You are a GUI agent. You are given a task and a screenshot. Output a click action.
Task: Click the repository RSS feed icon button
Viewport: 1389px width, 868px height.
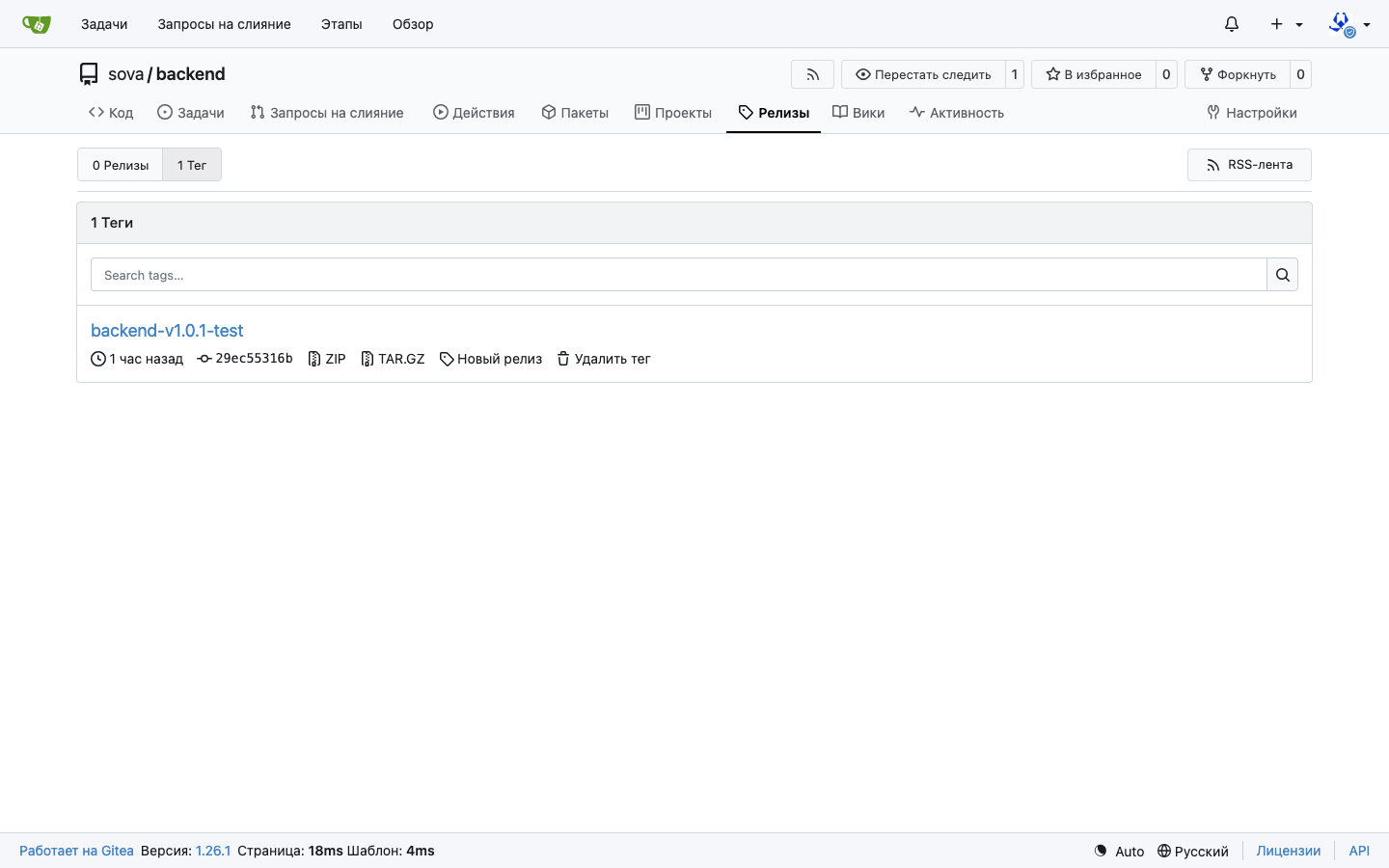click(812, 74)
